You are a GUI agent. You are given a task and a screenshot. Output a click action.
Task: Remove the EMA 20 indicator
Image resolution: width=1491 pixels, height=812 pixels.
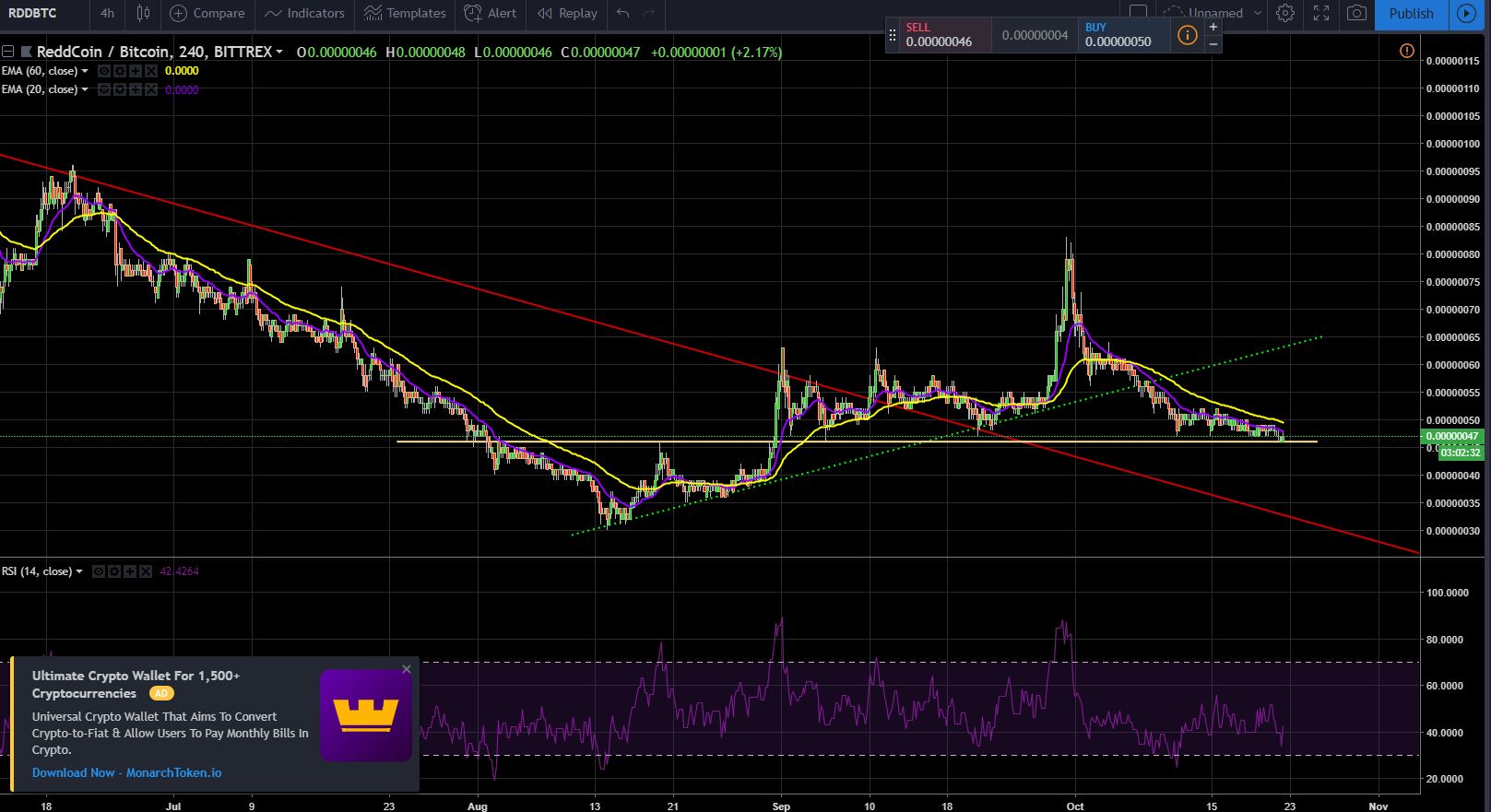click(x=151, y=89)
